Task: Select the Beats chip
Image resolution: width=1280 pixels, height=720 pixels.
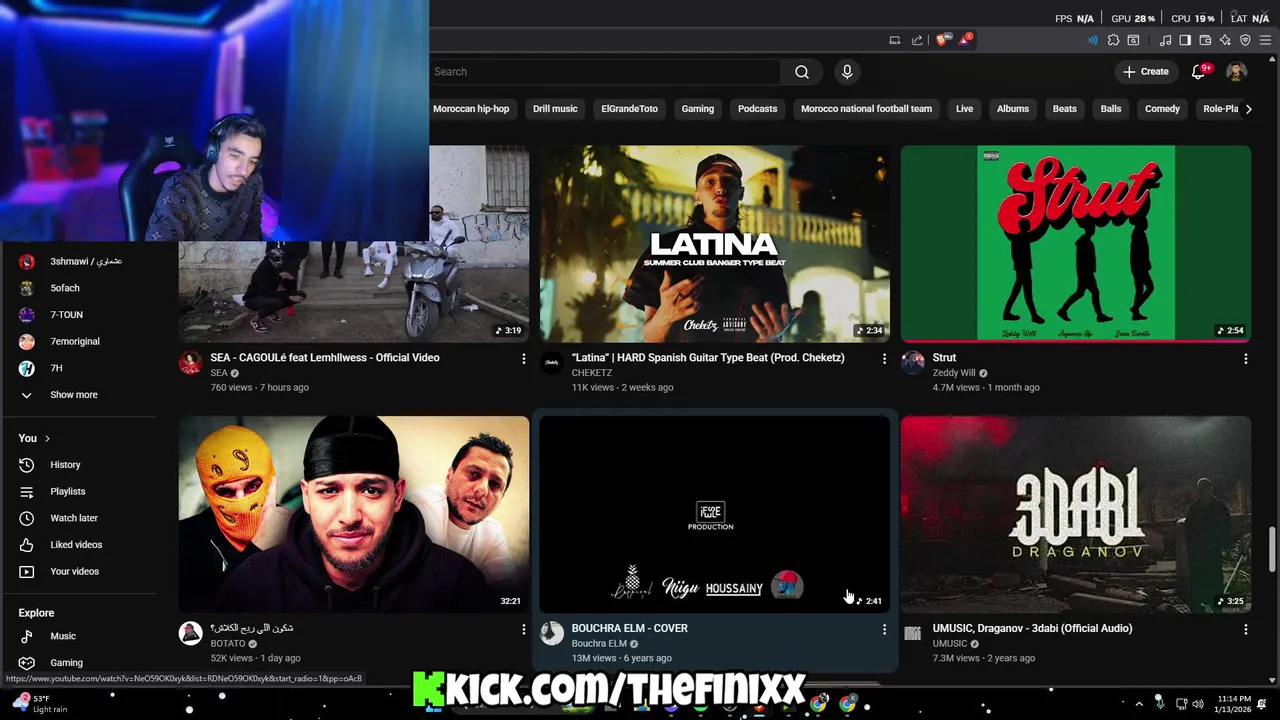Action: [x=1065, y=109]
